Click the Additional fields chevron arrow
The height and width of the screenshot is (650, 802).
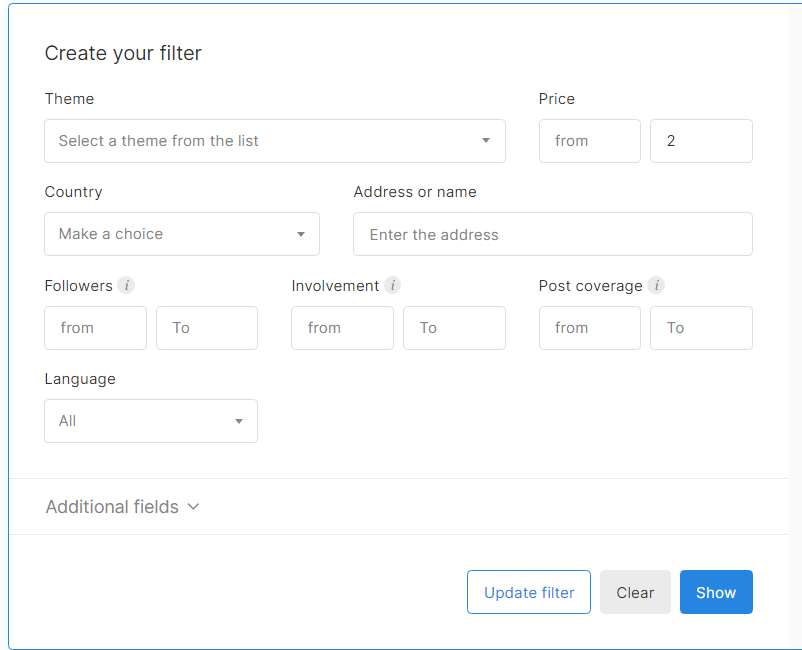[x=194, y=507]
